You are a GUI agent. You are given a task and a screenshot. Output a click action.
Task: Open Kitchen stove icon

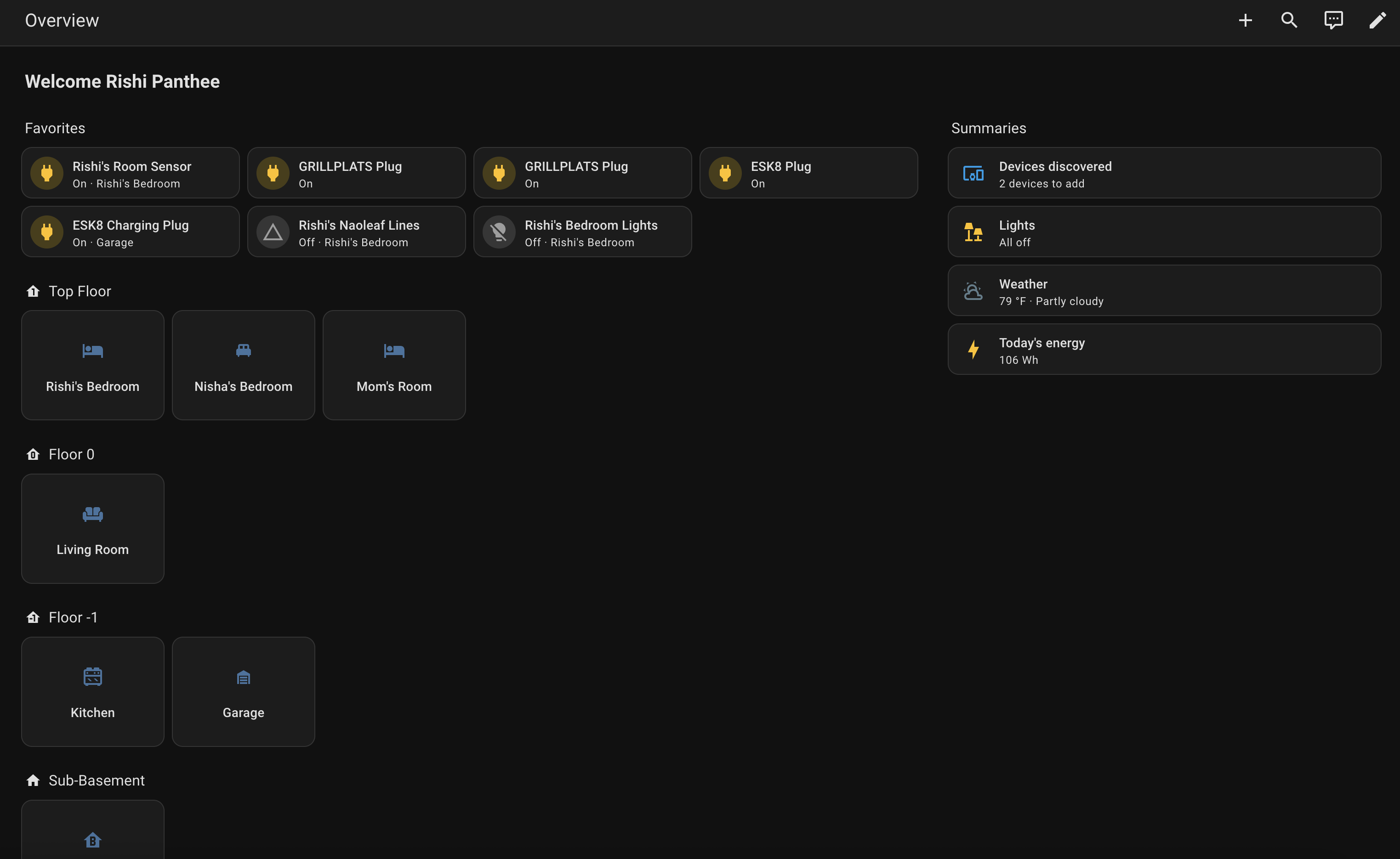point(93,677)
